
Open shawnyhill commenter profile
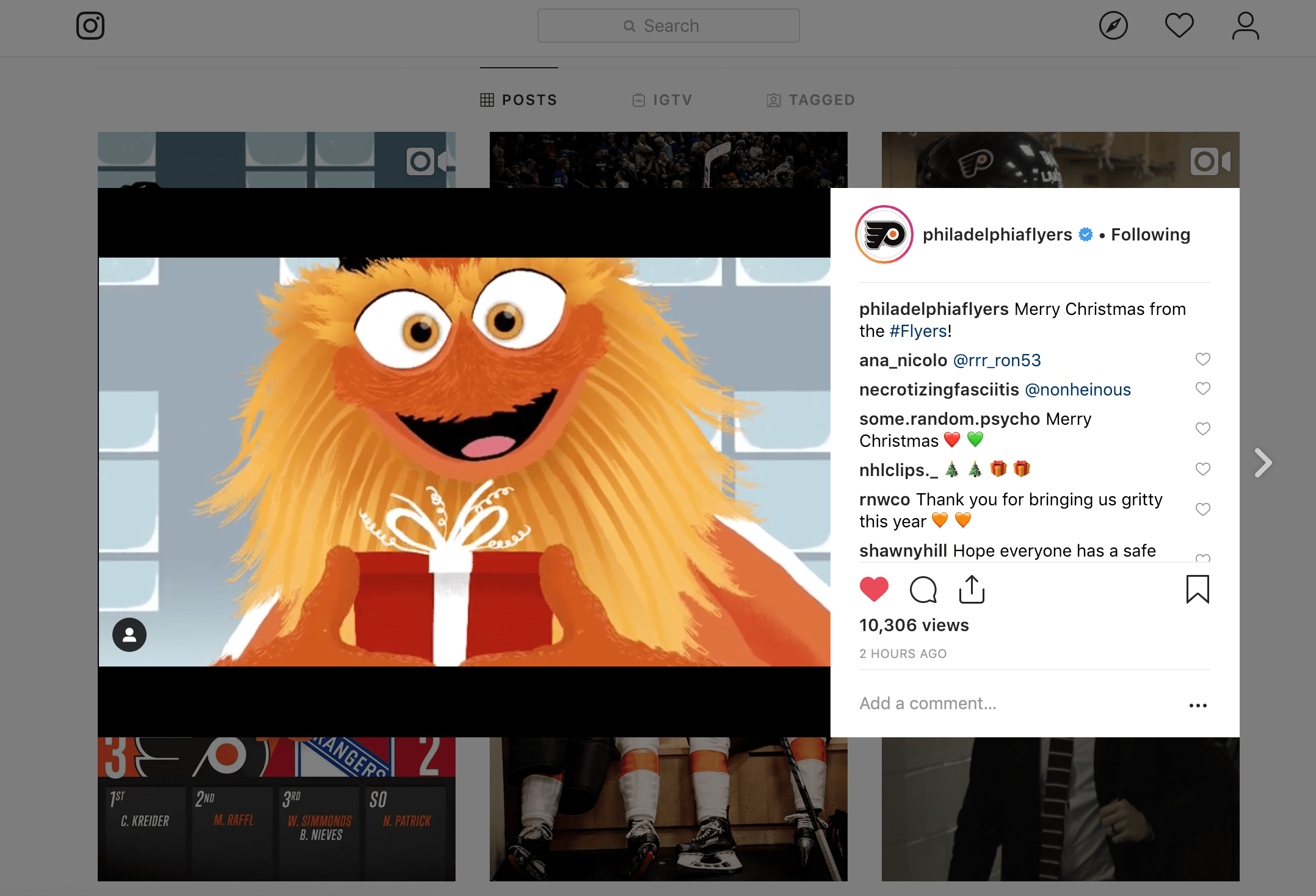pyautogui.click(x=903, y=551)
